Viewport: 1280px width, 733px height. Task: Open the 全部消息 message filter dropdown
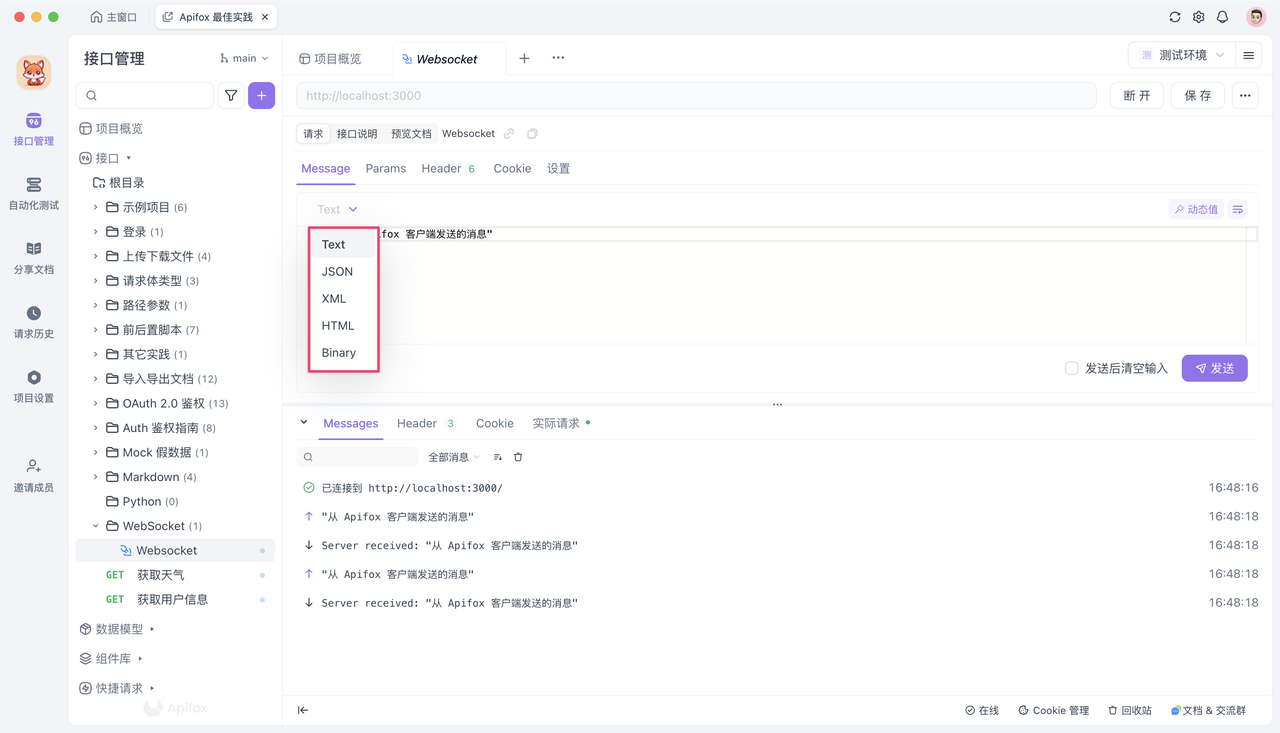452,456
